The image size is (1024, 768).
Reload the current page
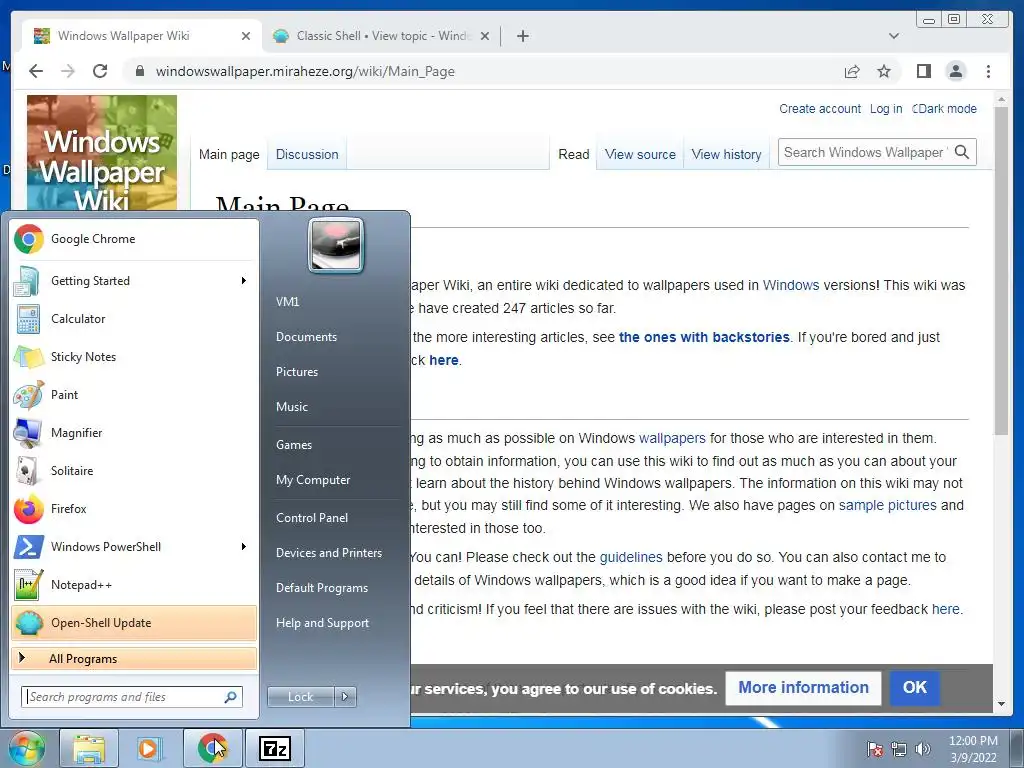[x=100, y=71]
